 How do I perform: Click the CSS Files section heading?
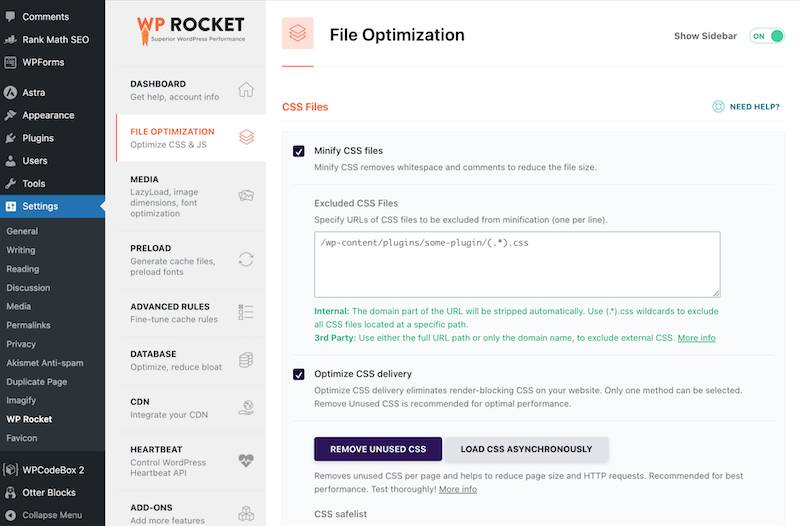click(x=305, y=107)
